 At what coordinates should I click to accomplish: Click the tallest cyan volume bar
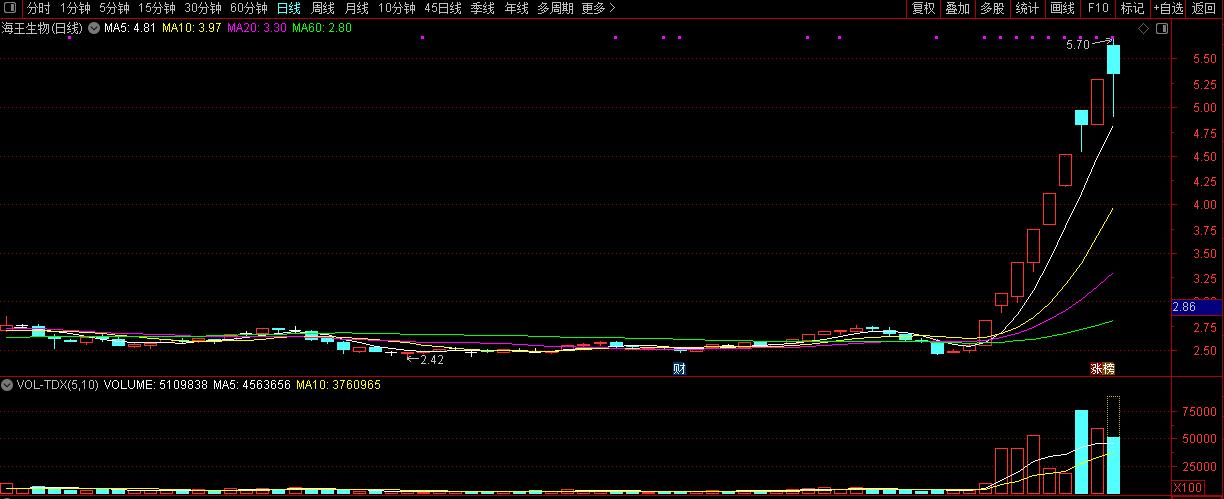(1081, 451)
